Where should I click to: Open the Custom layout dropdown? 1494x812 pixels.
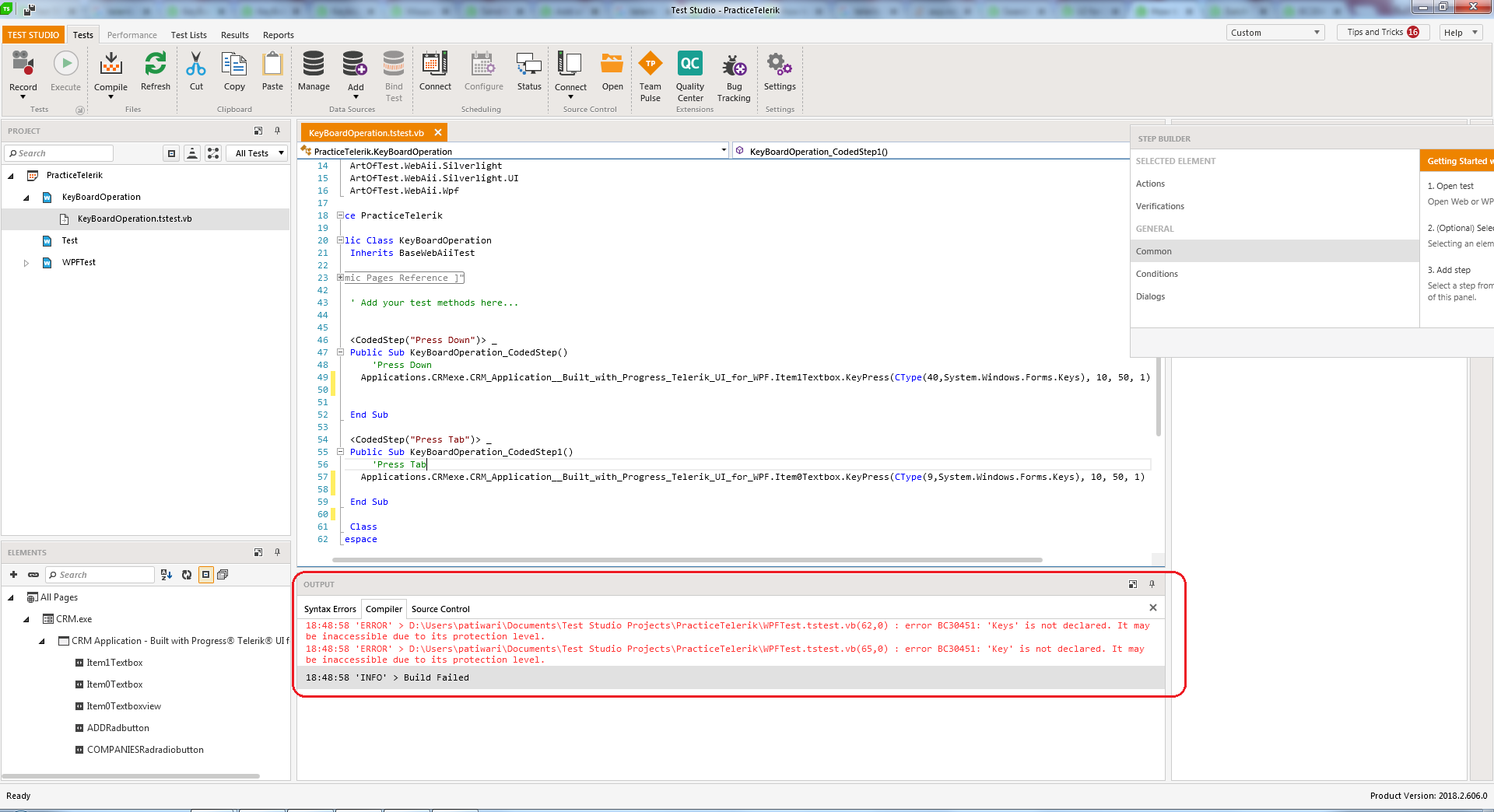(x=1275, y=33)
